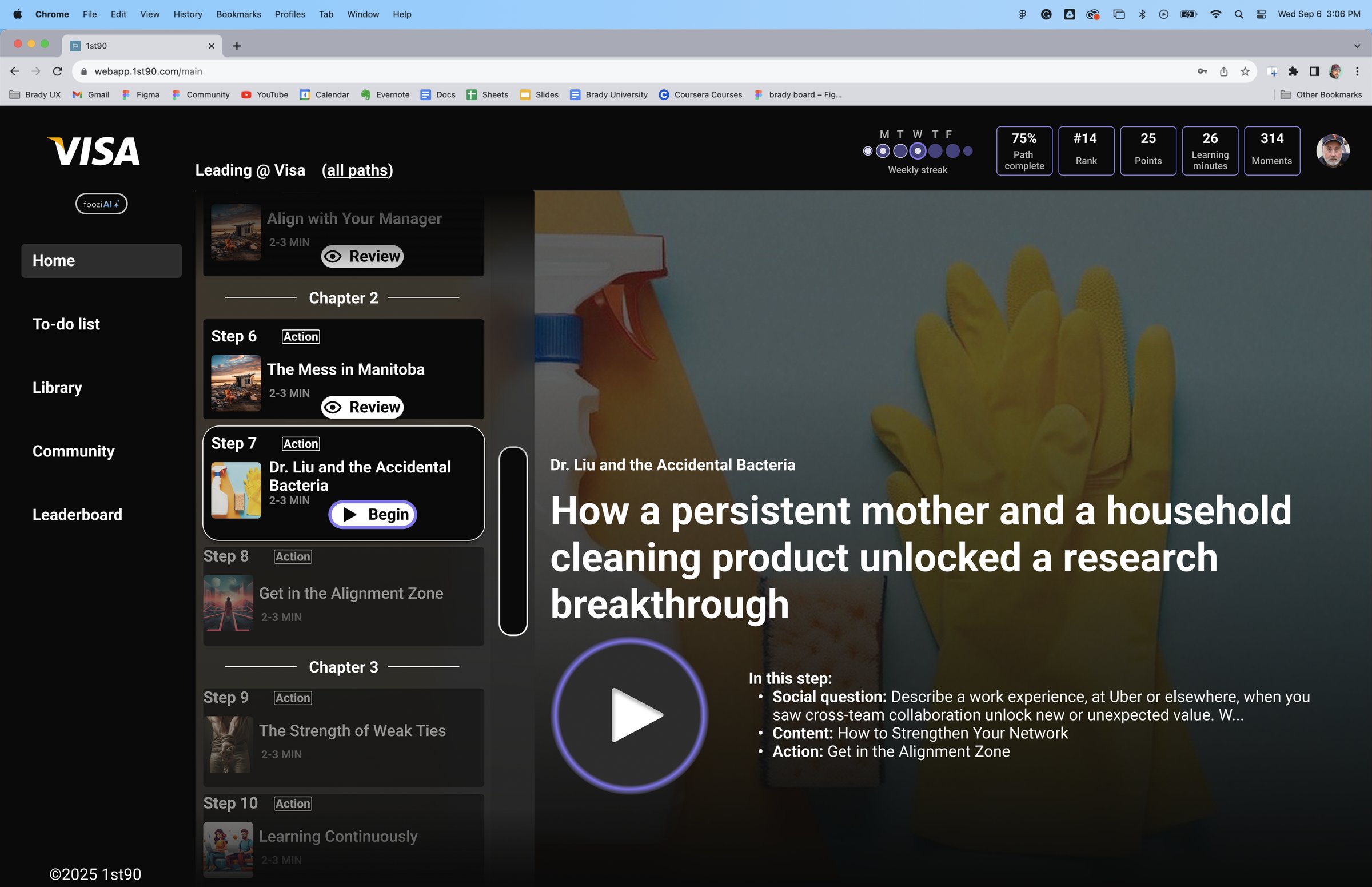The image size is (1372, 887).
Task: Select the Home navigation item
Action: (101, 261)
